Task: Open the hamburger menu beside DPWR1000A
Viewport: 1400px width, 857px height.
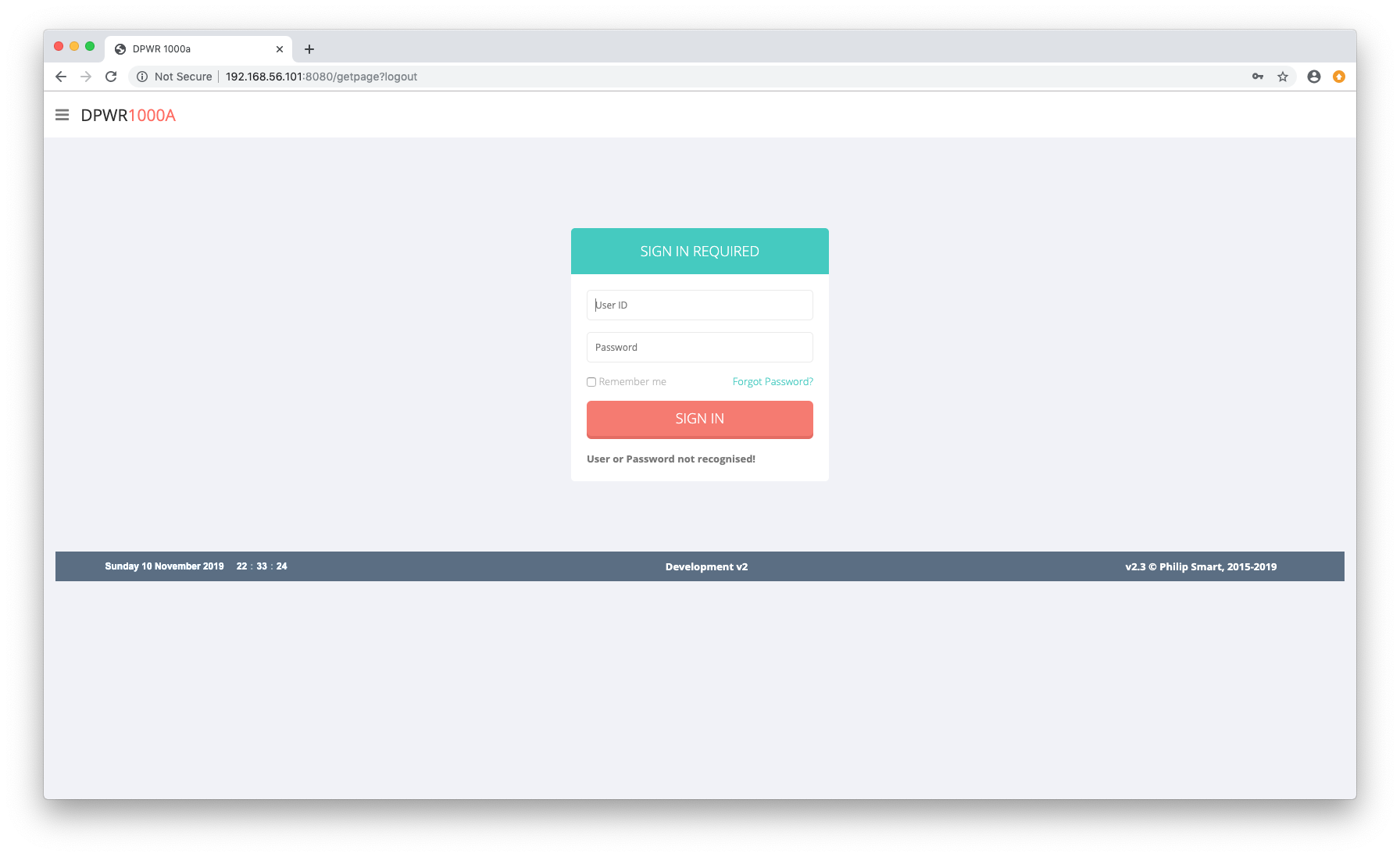Action: tap(62, 115)
